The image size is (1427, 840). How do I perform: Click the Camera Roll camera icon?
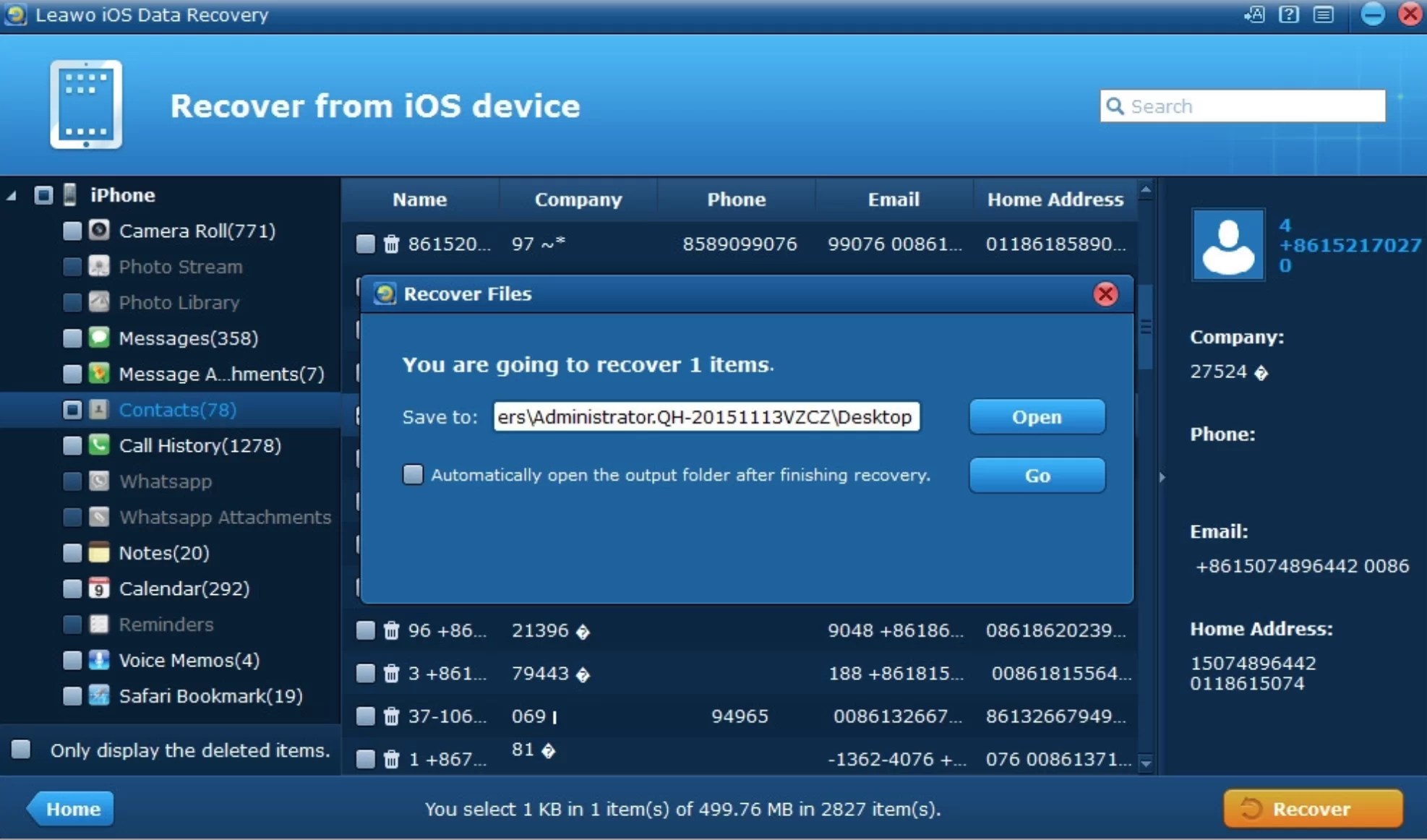coord(99,231)
